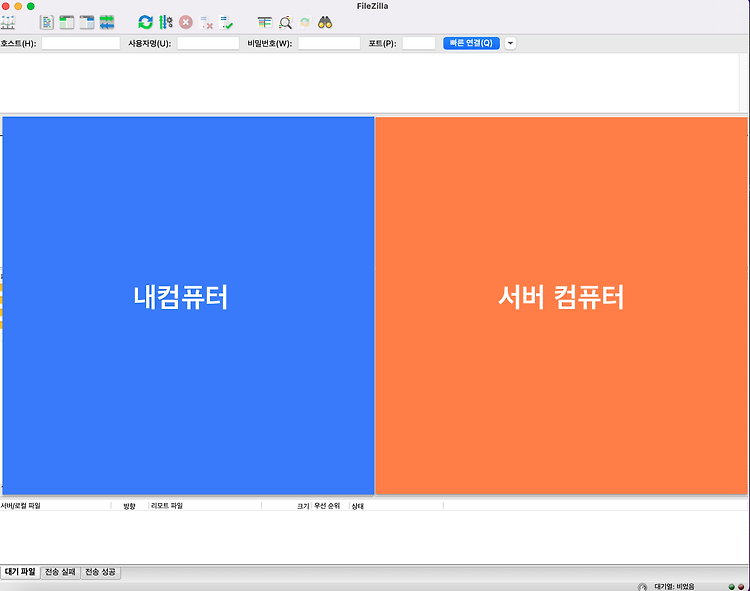The width and height of the screenshot is (750, 591).
Task: Click the 호스트(H) host input field
Action: click(x=80, y=44)
